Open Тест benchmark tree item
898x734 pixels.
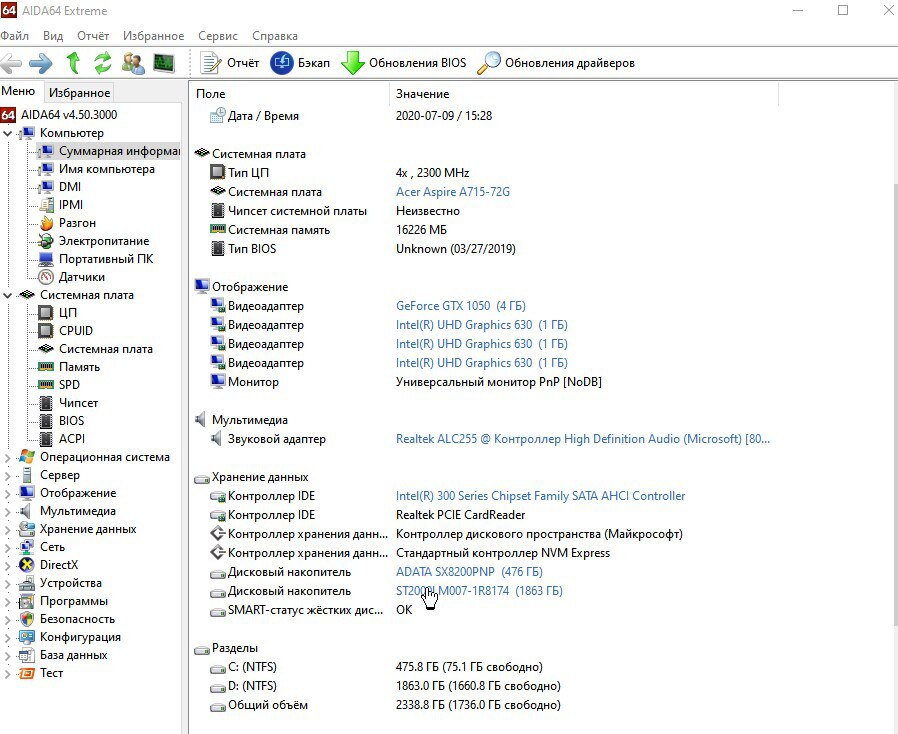41,673
